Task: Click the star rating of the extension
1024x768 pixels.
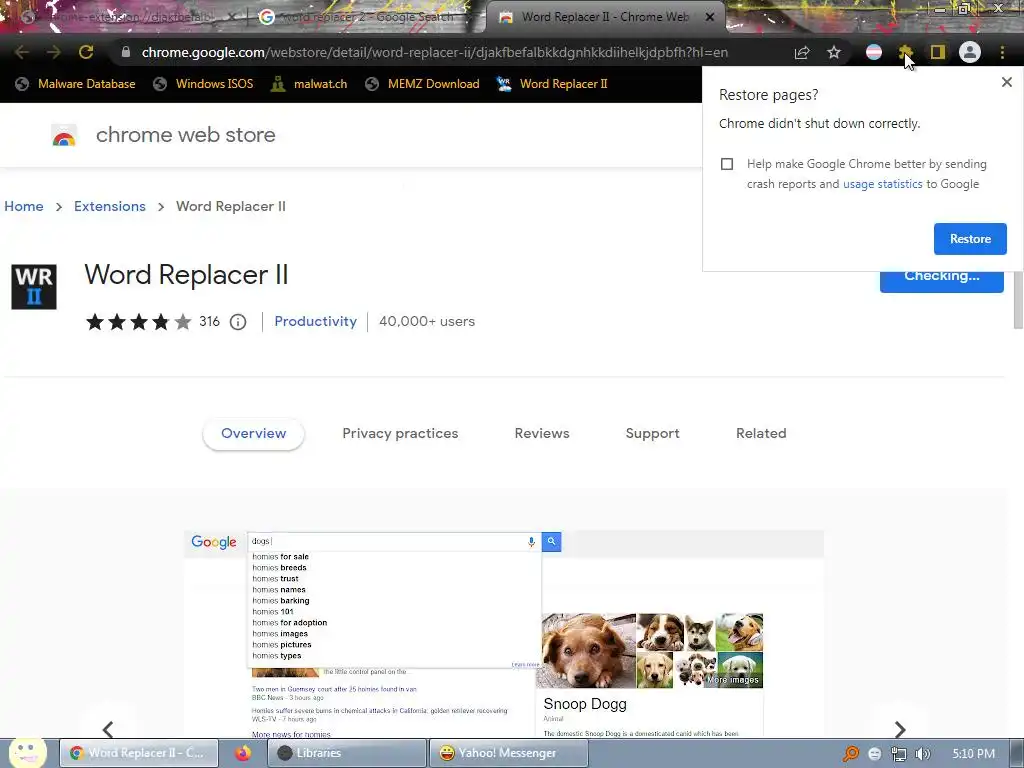Action: tap(138, 321)
